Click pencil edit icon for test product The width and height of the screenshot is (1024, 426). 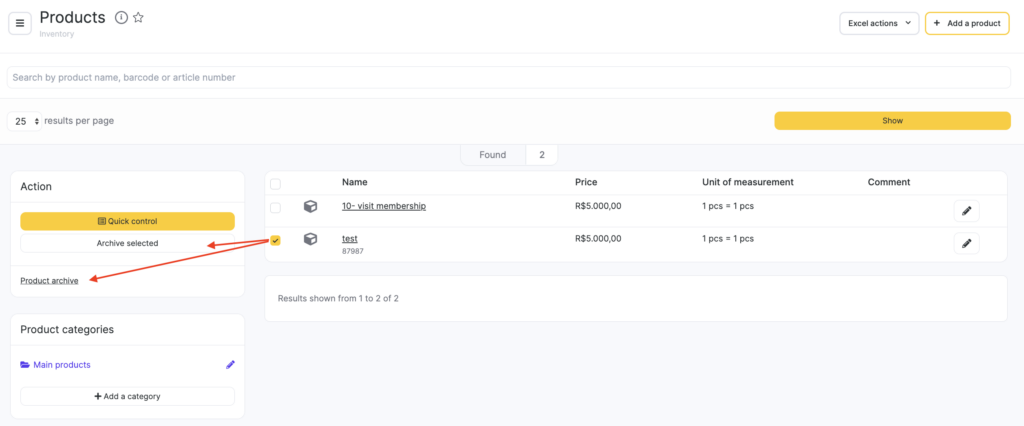click(966, 243)
